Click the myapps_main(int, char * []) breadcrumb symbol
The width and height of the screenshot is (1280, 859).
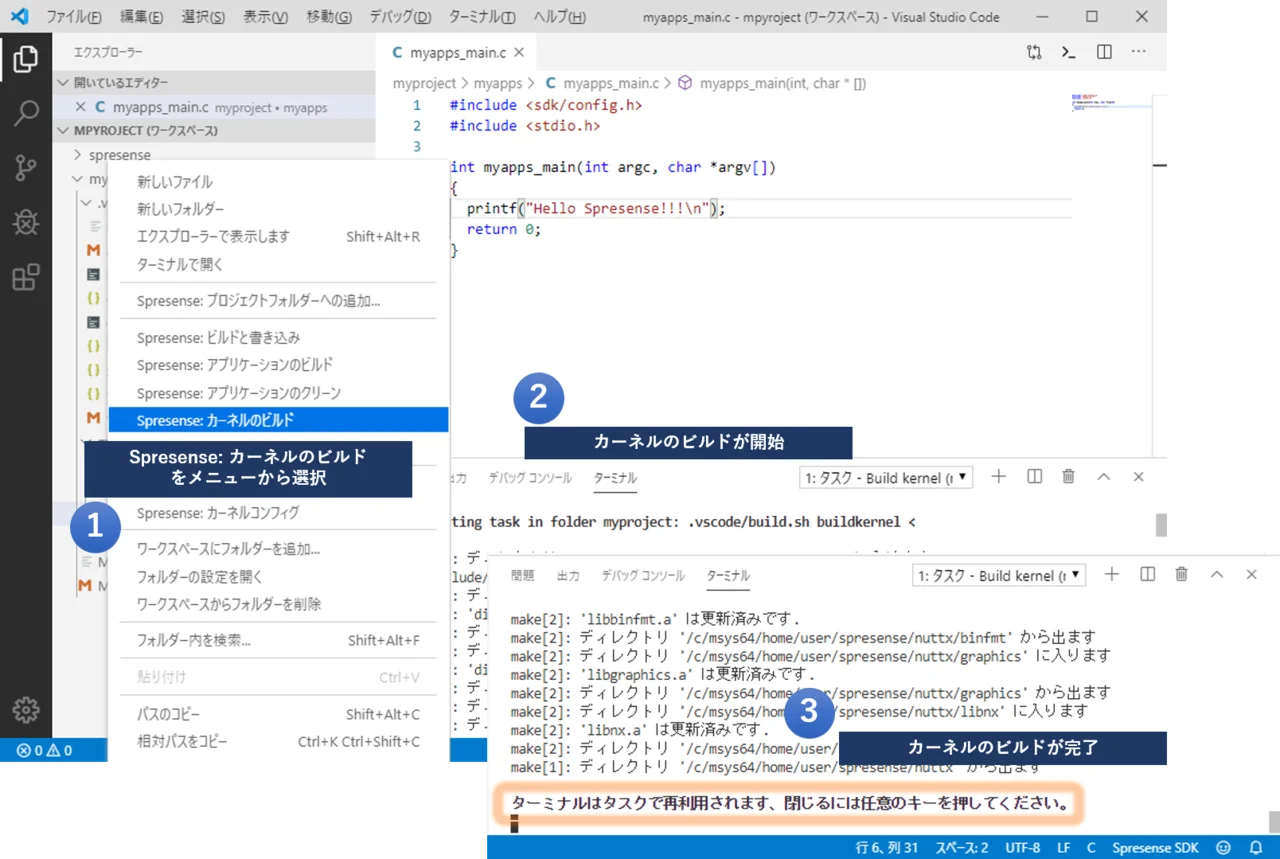click(x=773, y=84)
